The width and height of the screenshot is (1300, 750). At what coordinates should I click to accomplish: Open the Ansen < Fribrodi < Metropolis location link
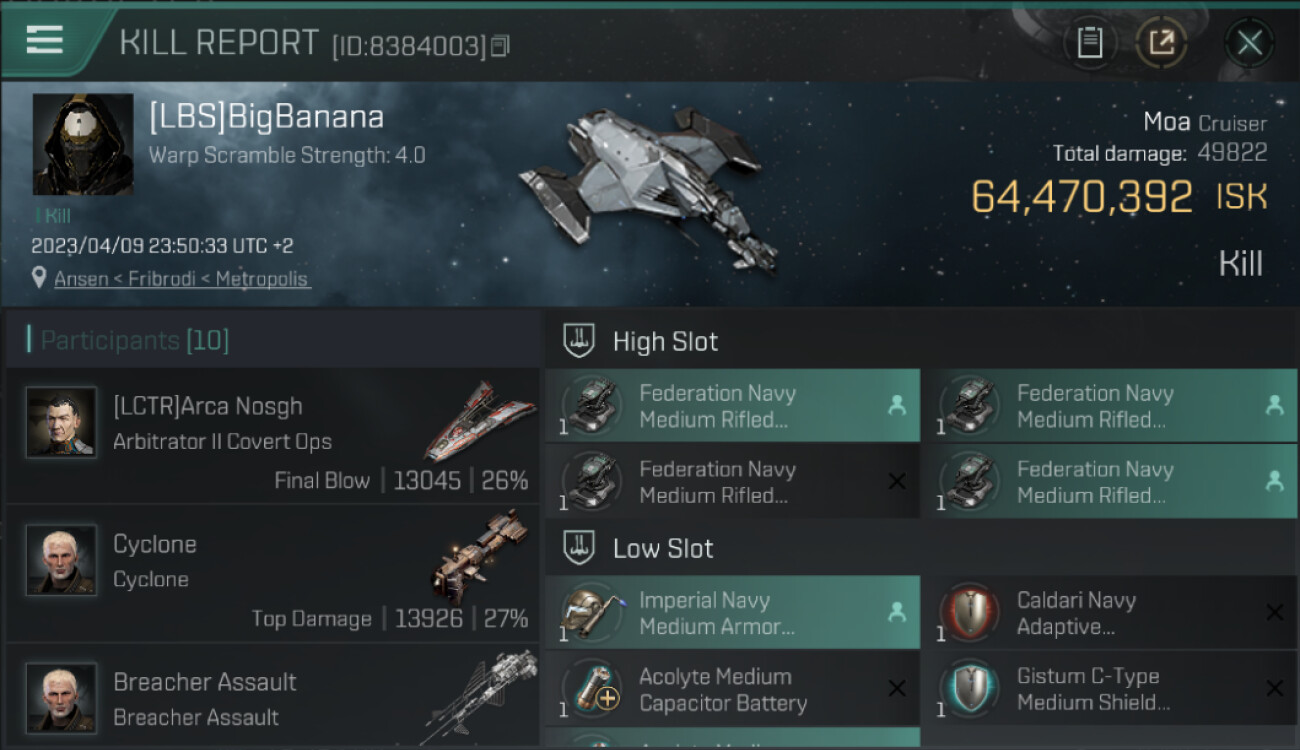pyautogui.click(x=181, y=279)
